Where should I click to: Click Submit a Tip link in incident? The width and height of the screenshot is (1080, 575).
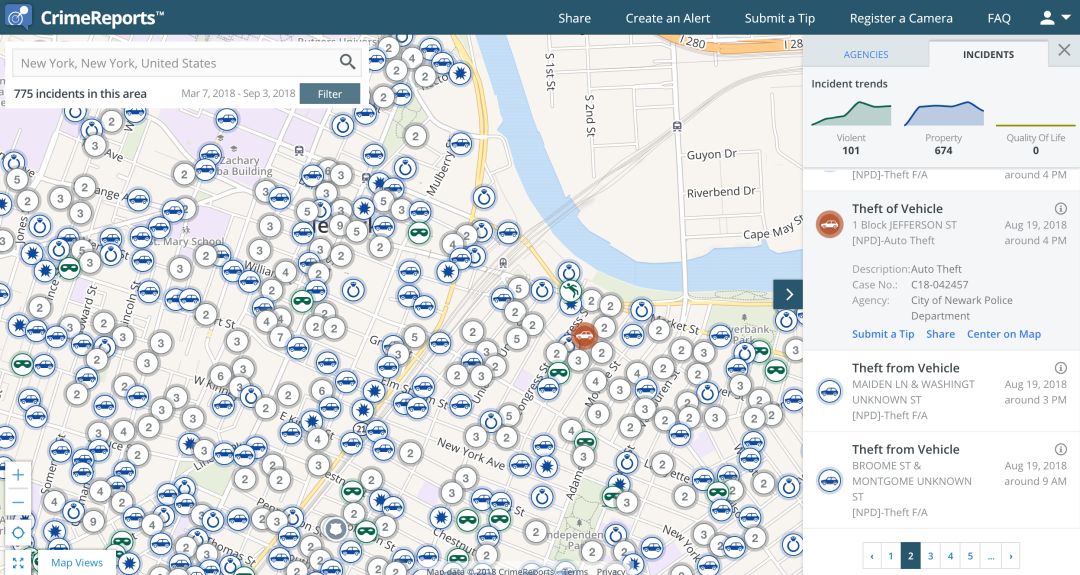[883, 334]
